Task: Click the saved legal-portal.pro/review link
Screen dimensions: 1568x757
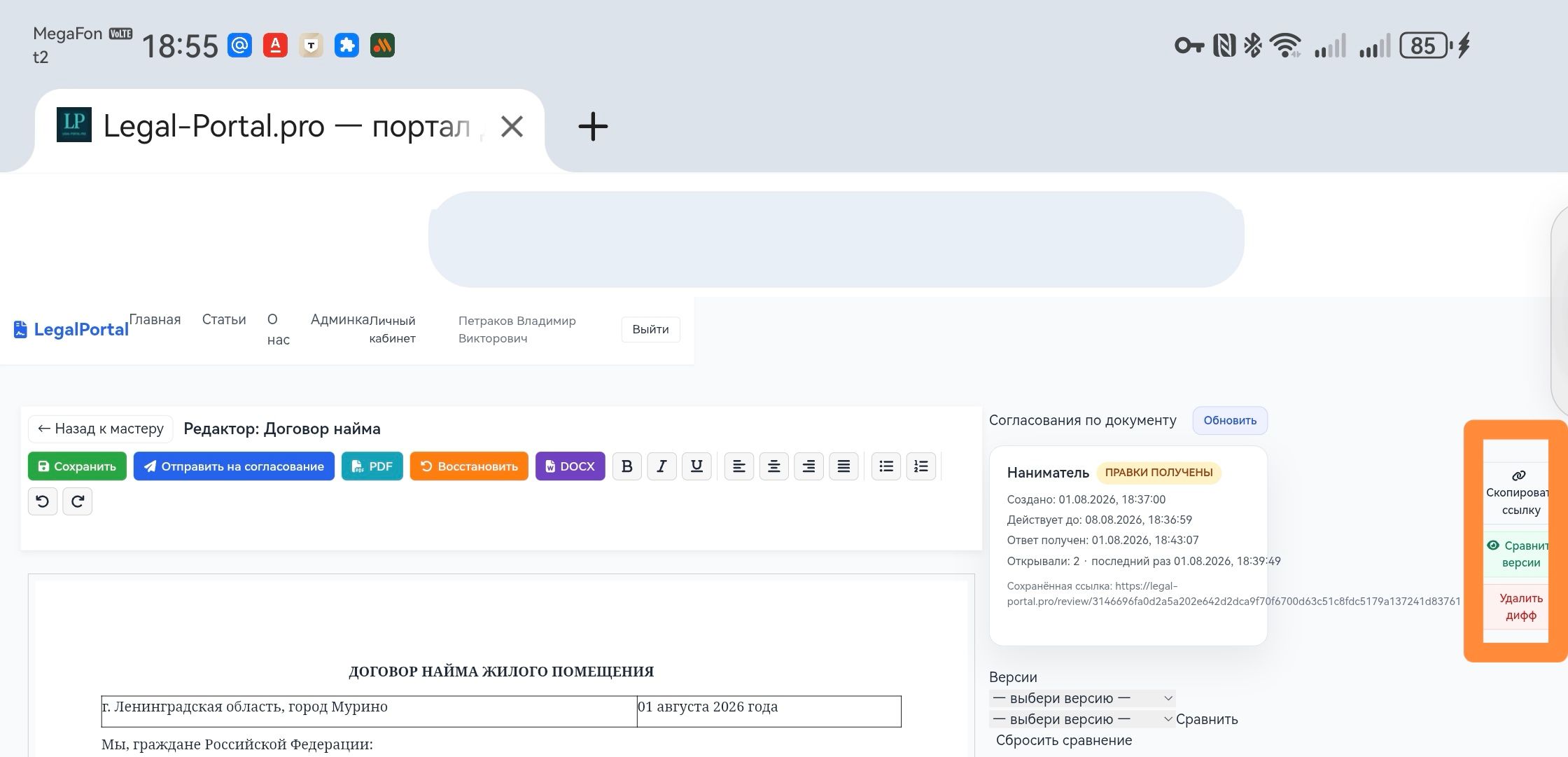Action: pyautogui.click(x=1233, y=594)
